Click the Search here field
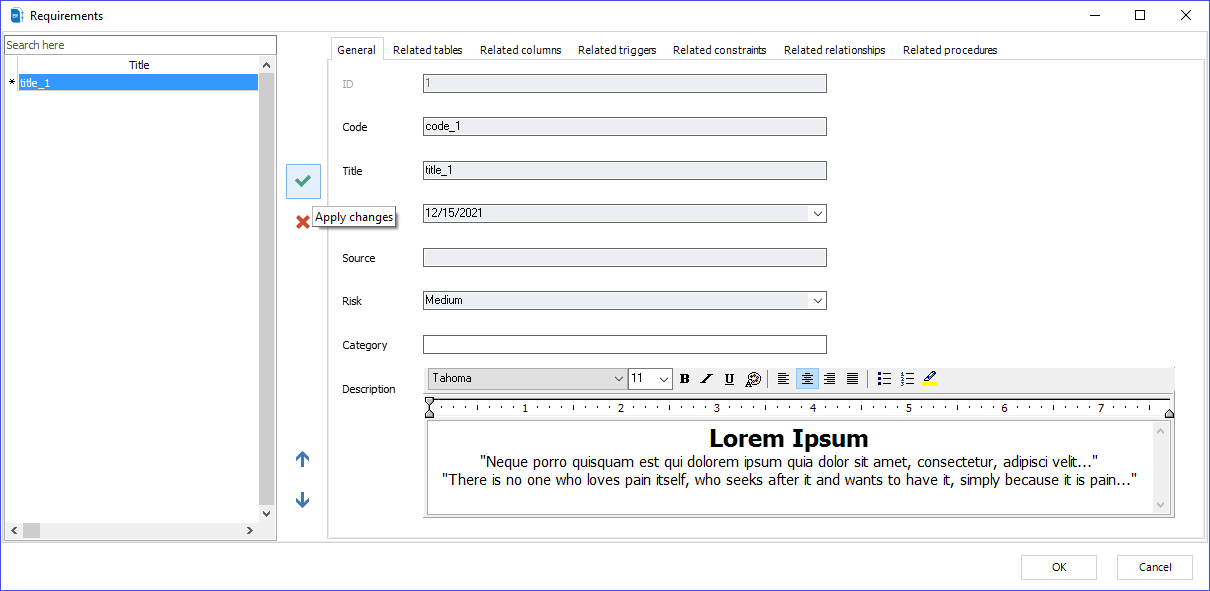 coord(140,44)
